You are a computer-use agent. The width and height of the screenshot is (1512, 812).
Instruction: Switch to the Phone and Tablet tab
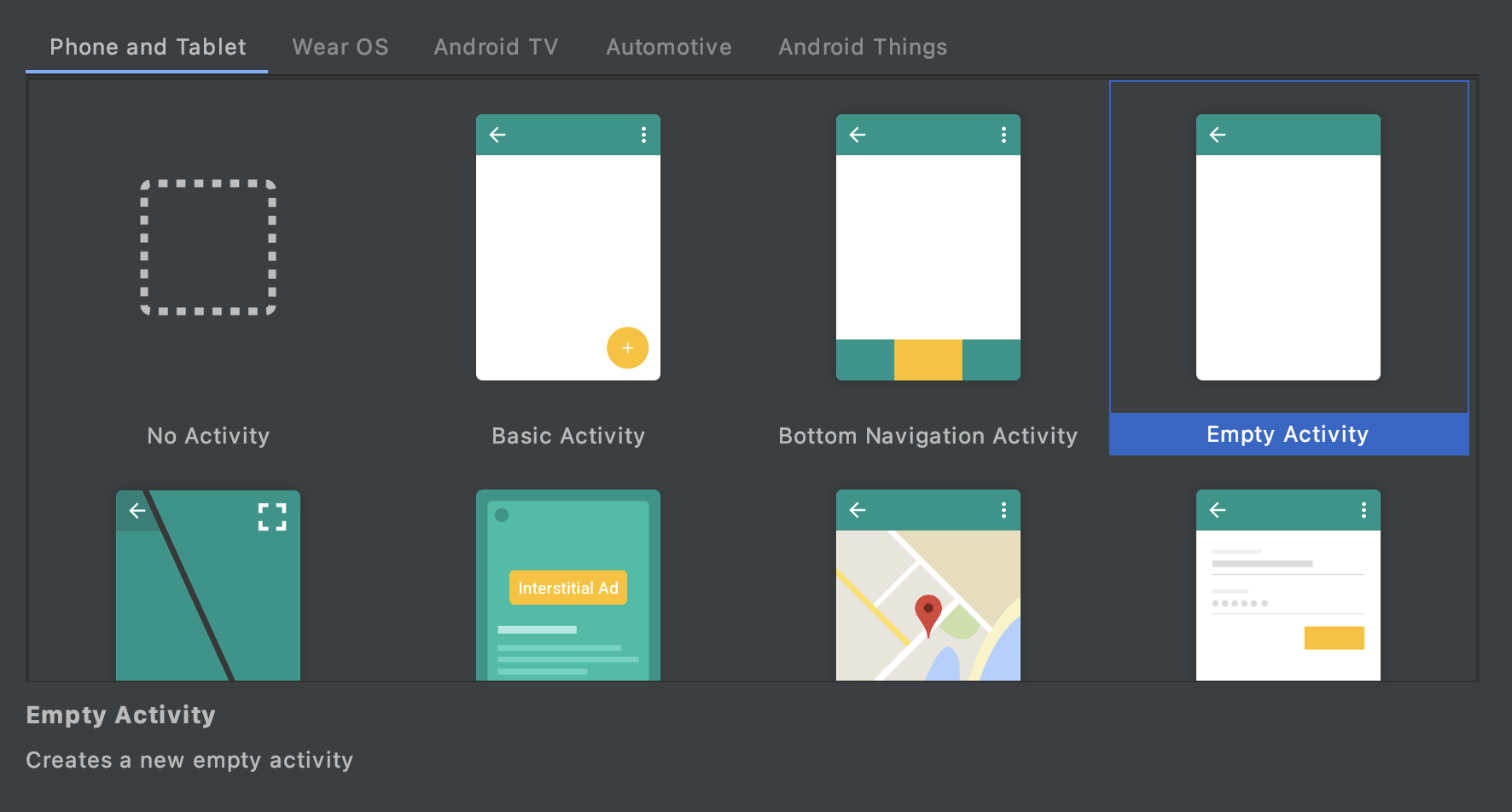coord(148,47)
